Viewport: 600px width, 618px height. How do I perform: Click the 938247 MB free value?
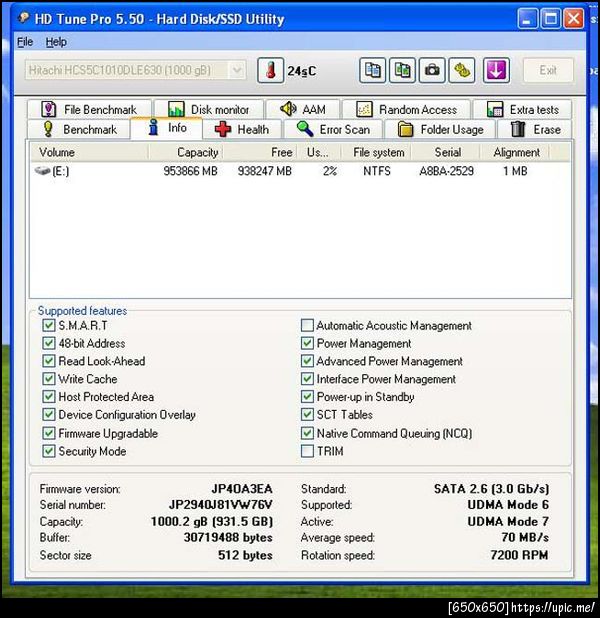[265, 171]
